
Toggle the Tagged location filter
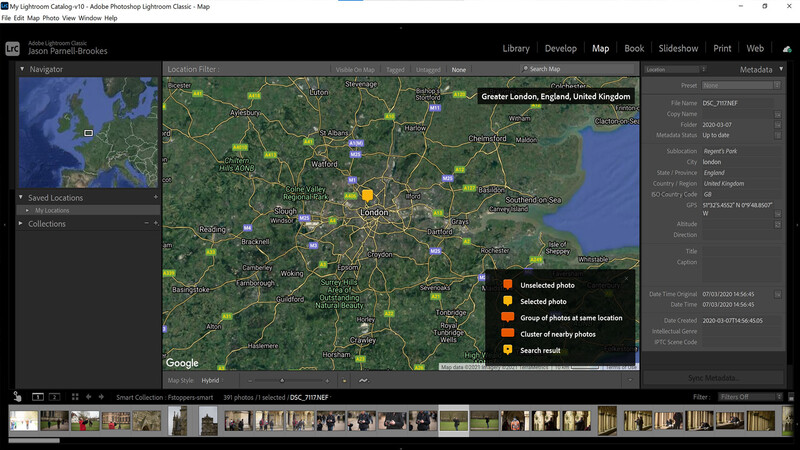395,70
